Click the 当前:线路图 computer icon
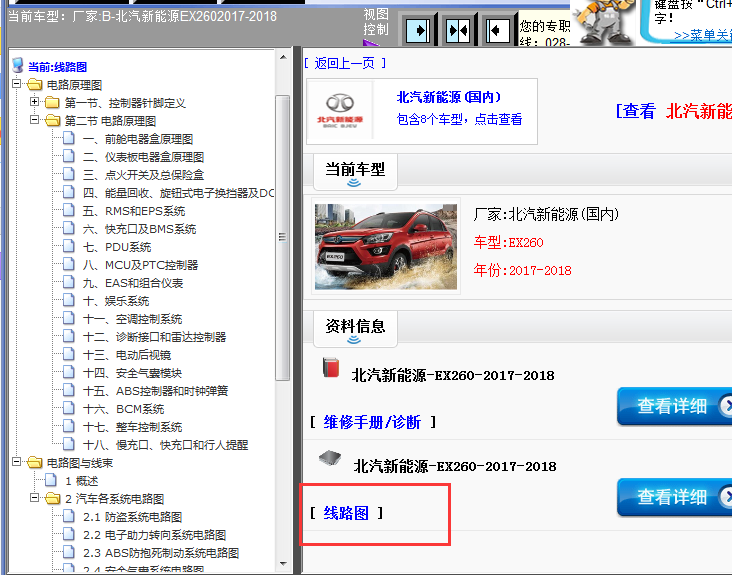 [x=18, y=65]
